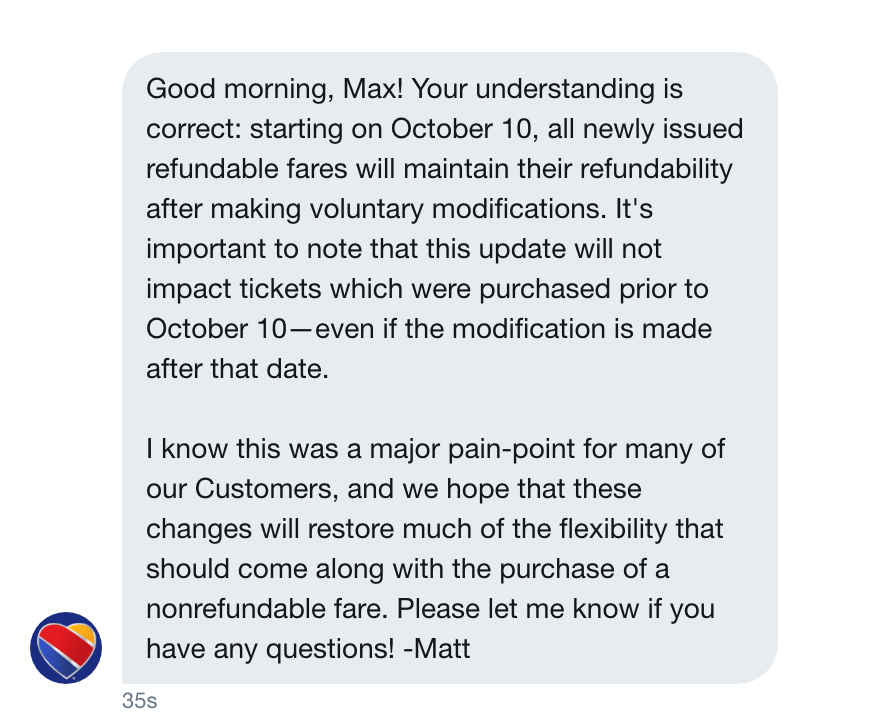Click the 35s timestamp below the message

(x=141, y=702)
